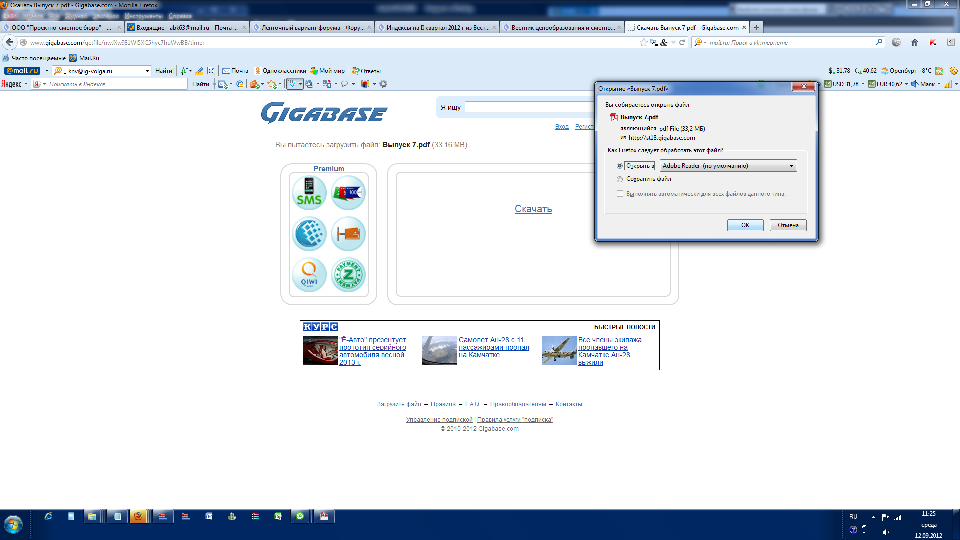Select the SMS premium payment icon
The width and height of the screenshot is (960, 540).
coord(309,192)
